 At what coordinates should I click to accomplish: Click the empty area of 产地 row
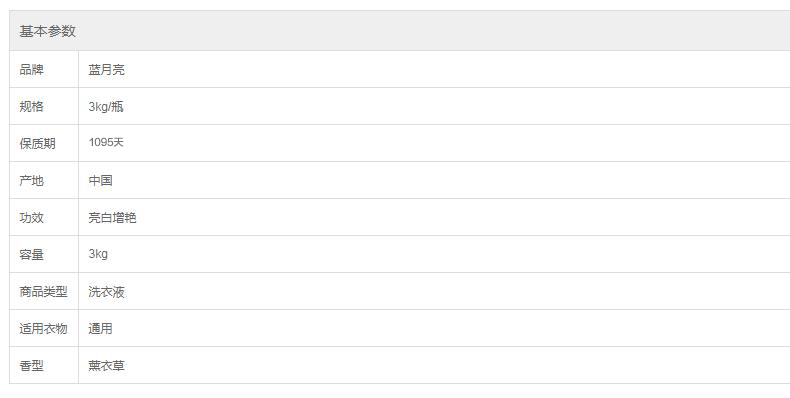[453, 180]
